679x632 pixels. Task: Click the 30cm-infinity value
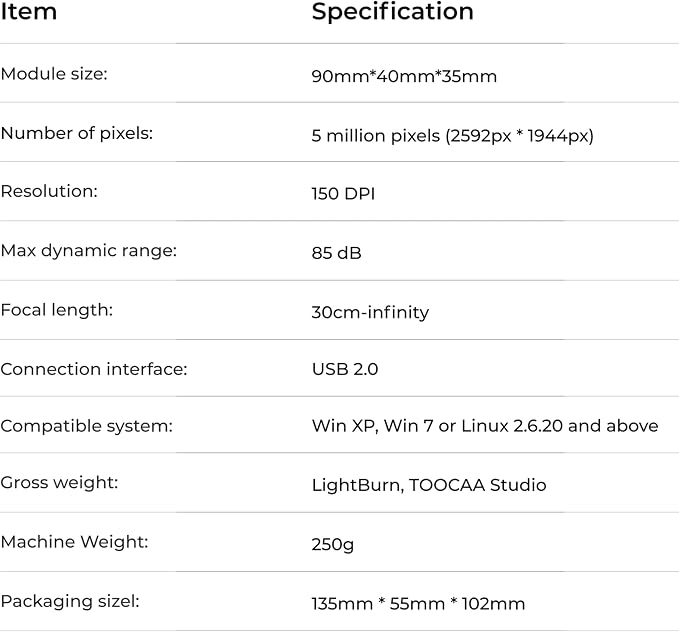click(x=370, y=312)
